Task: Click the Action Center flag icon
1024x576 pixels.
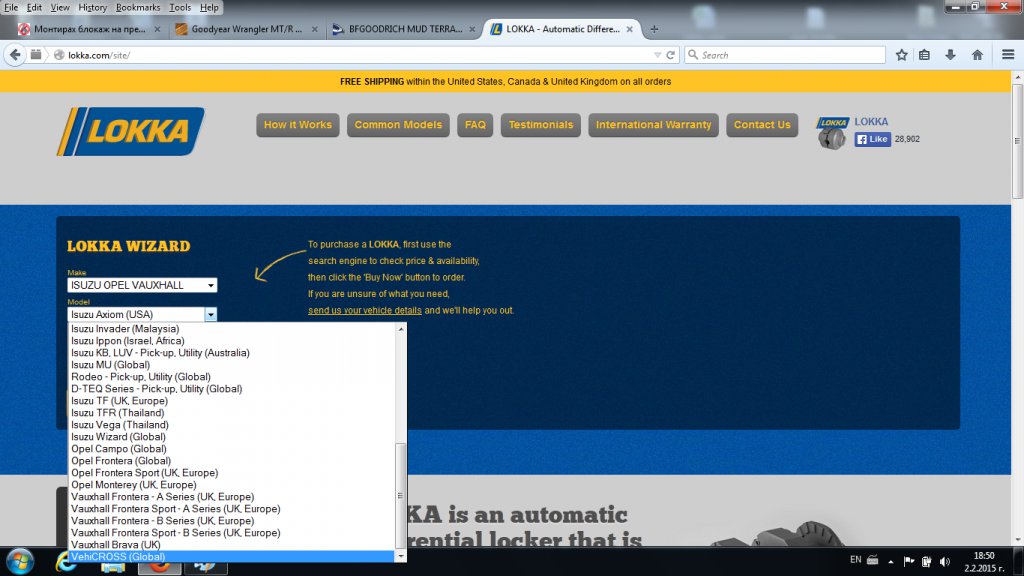Action: coord(908,562)
